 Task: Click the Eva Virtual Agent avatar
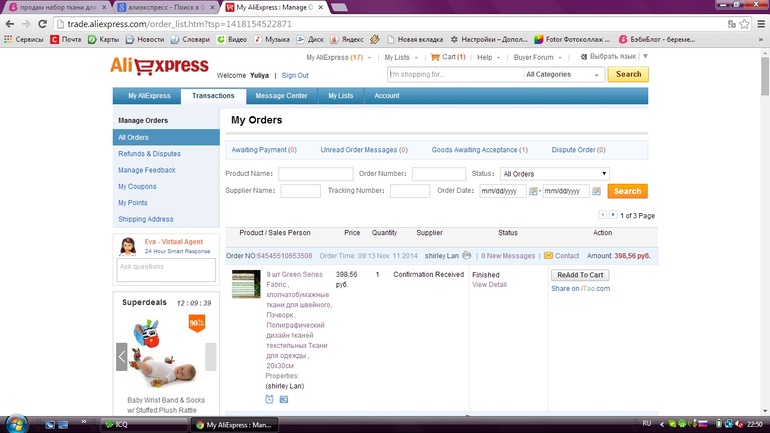coord(127,246)
